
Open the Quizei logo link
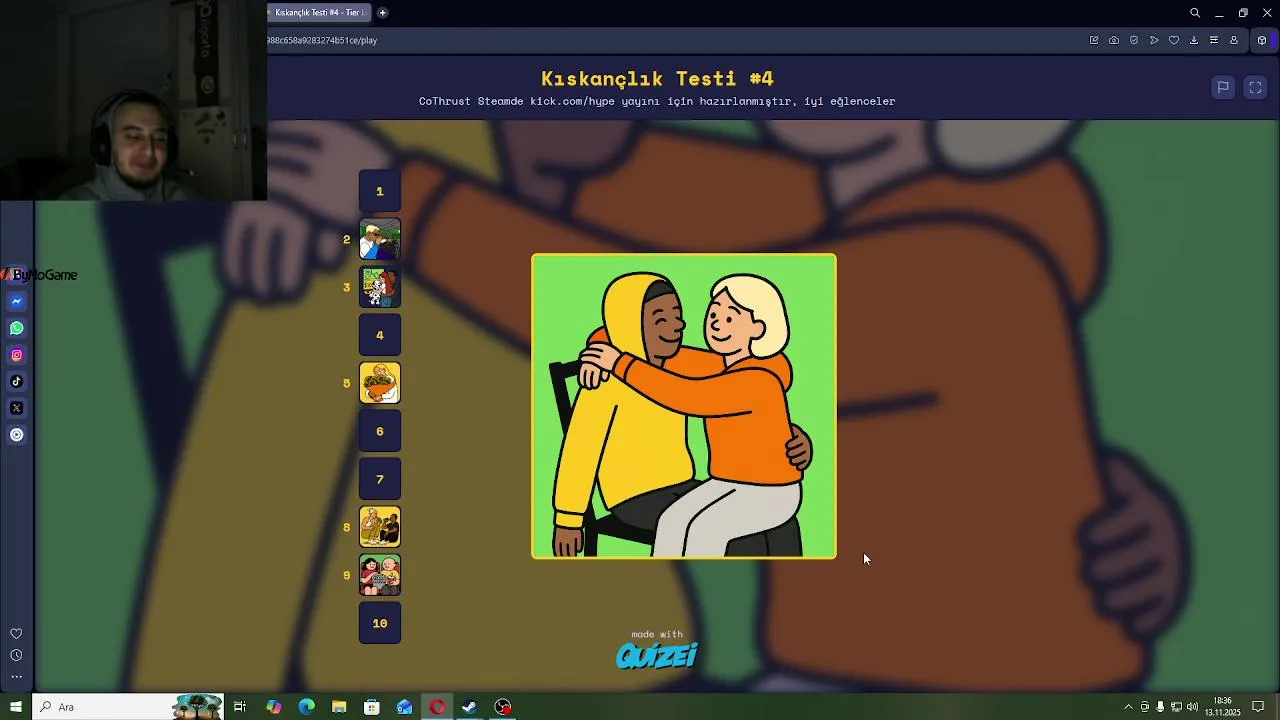(657, 655)
